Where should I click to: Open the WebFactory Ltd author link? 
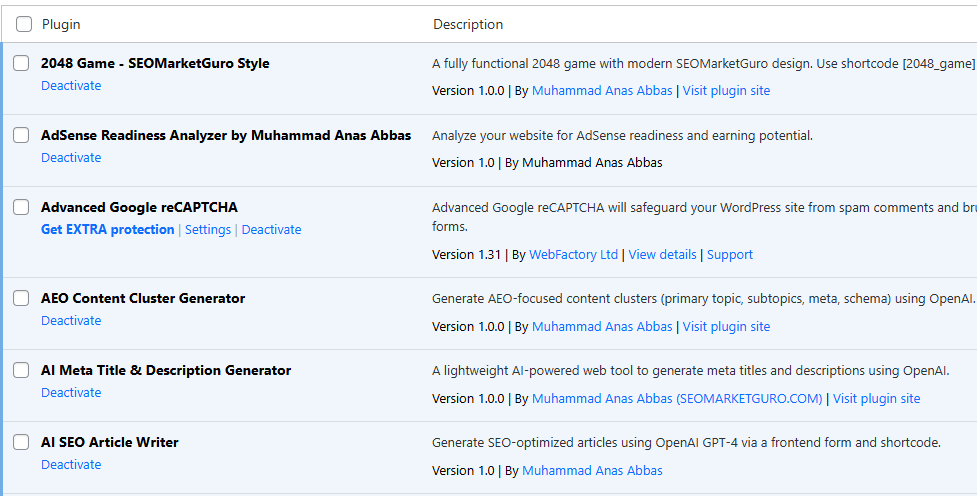[573, 255]
